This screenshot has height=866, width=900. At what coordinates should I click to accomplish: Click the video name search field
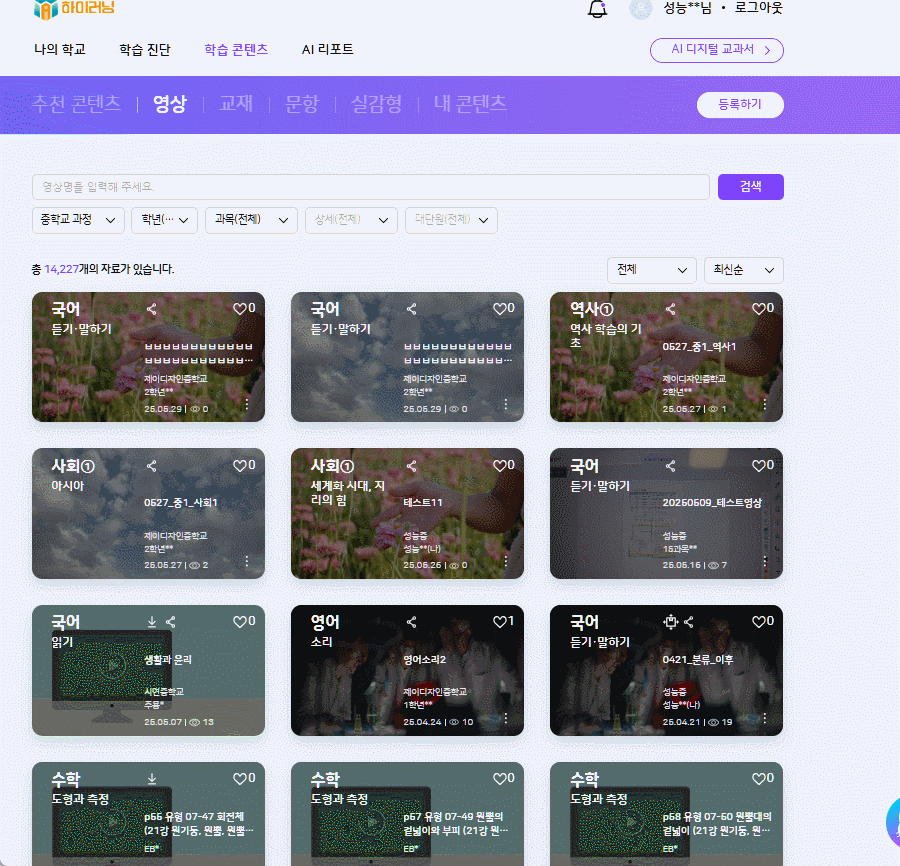pos(370,187)
